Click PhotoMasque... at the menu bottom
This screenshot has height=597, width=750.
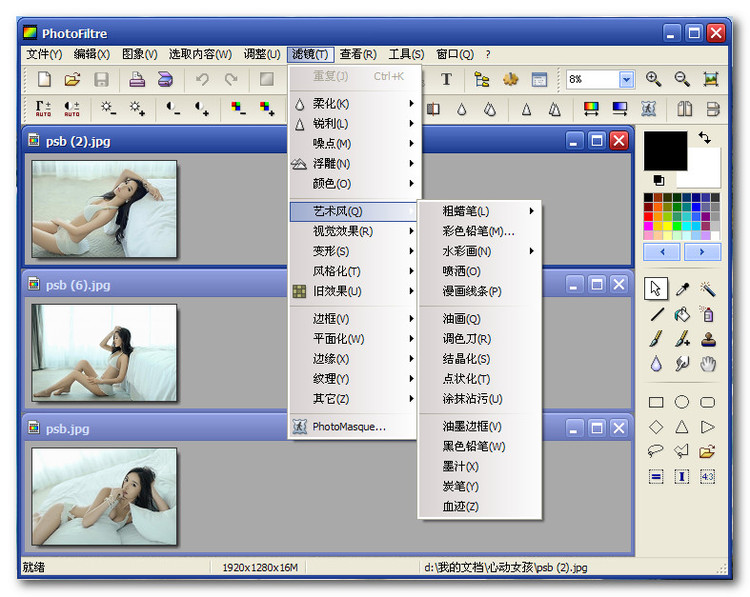point(349,426)
